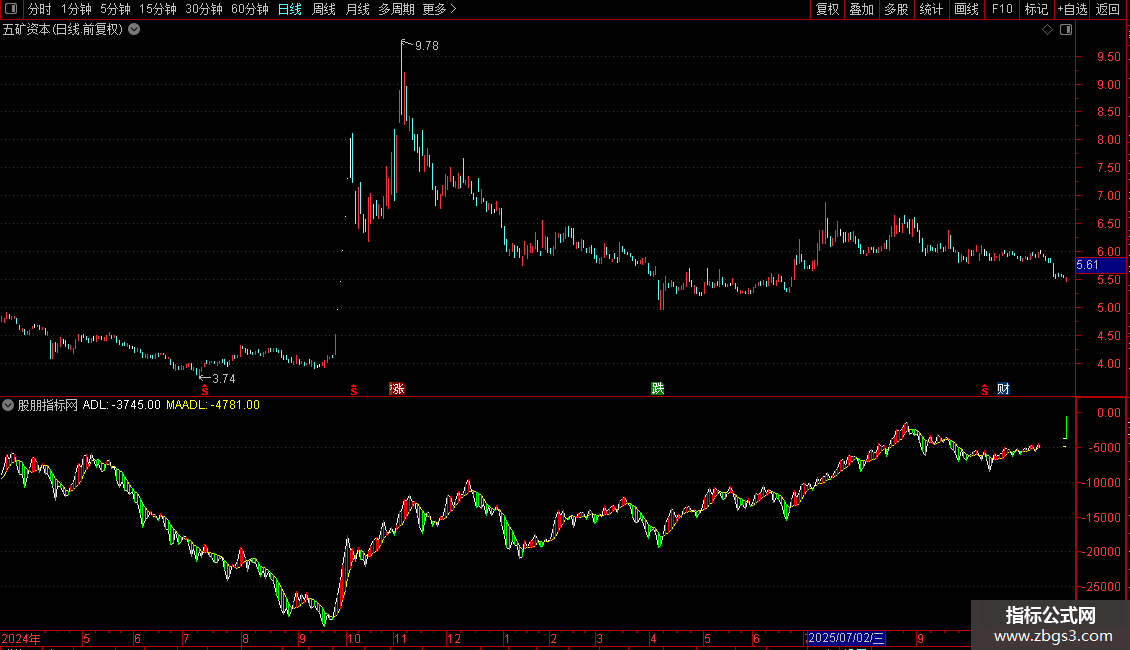The height and width of the screenshot is (650, 1130).
Task: Click the 2025/07/02/三 date marker
Action: tap(846, 638)
